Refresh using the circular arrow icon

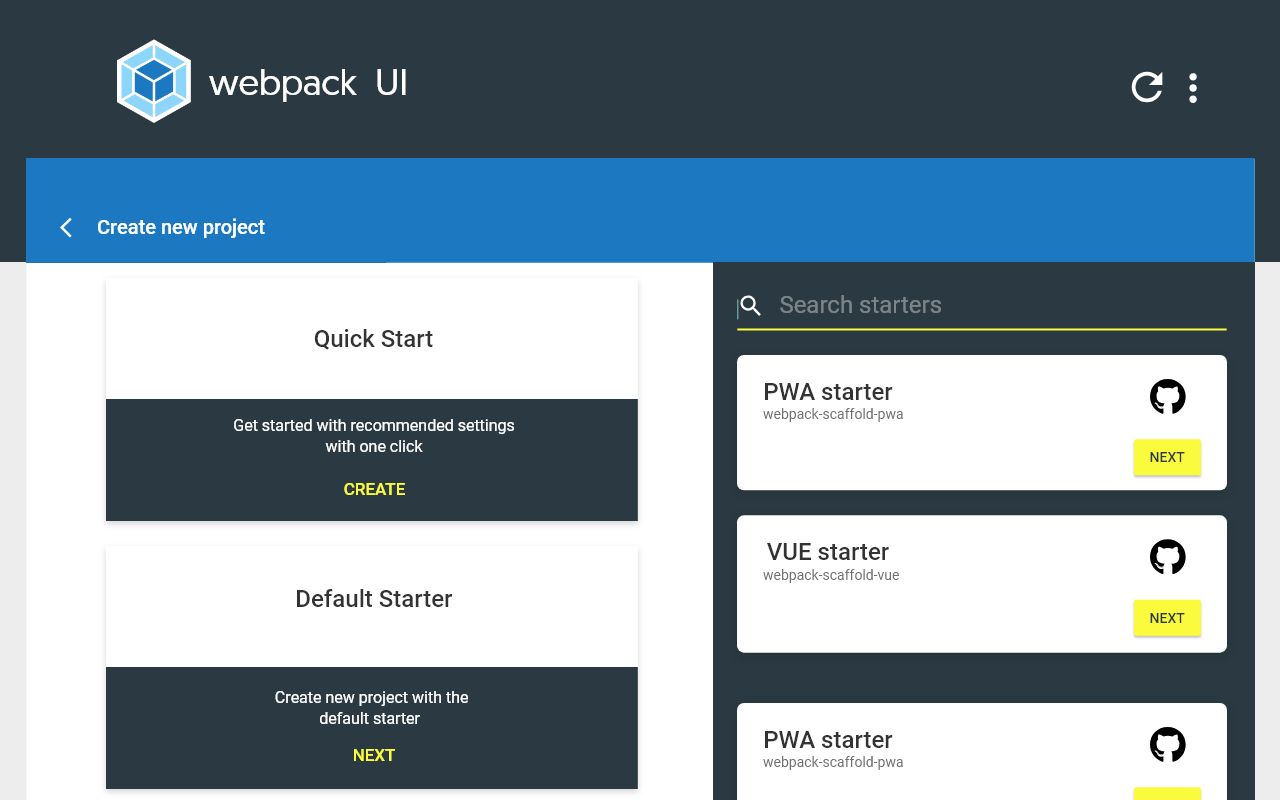pos(1147,87)
